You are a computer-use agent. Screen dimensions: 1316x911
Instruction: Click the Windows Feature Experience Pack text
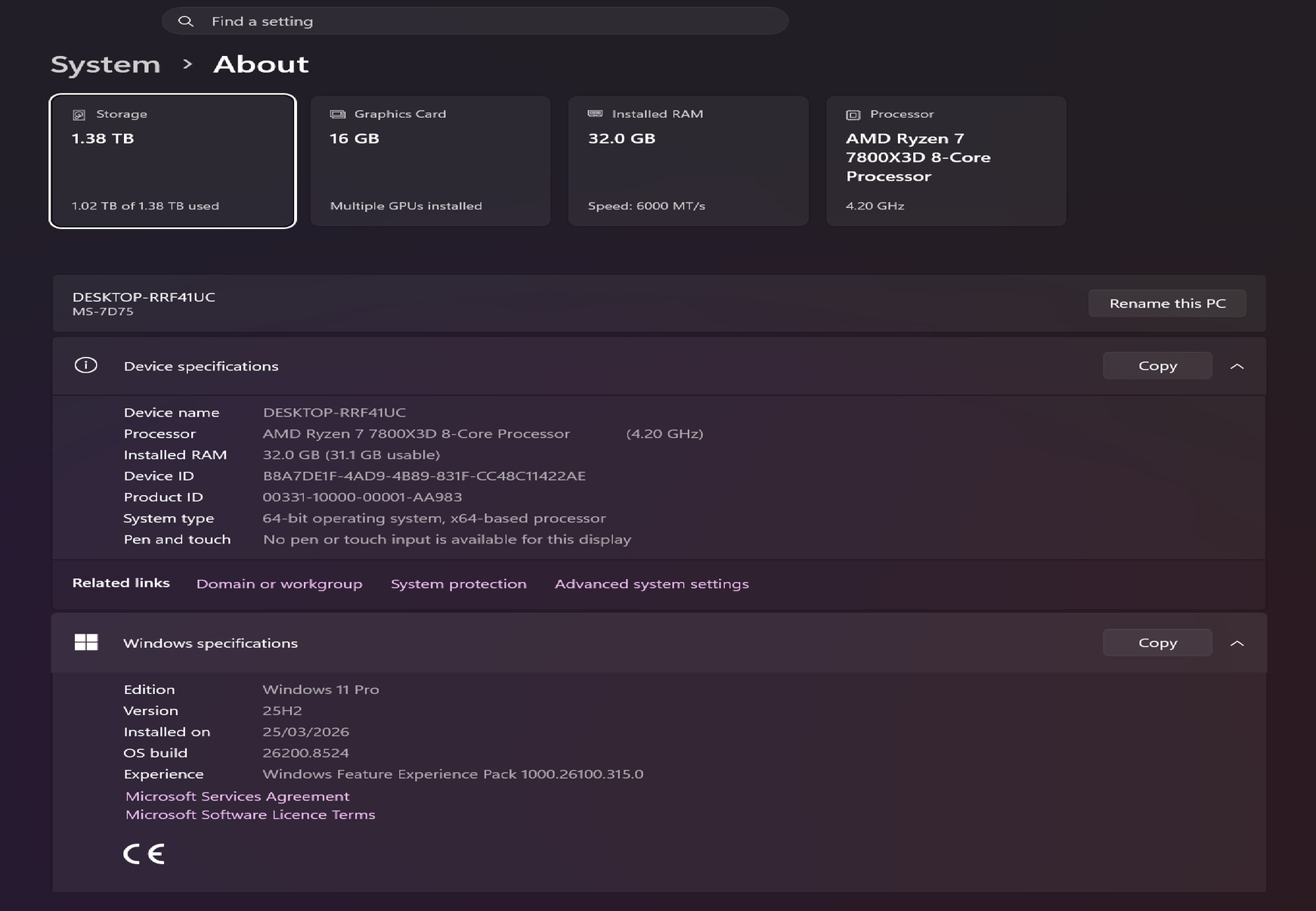[x=453, y=774]
